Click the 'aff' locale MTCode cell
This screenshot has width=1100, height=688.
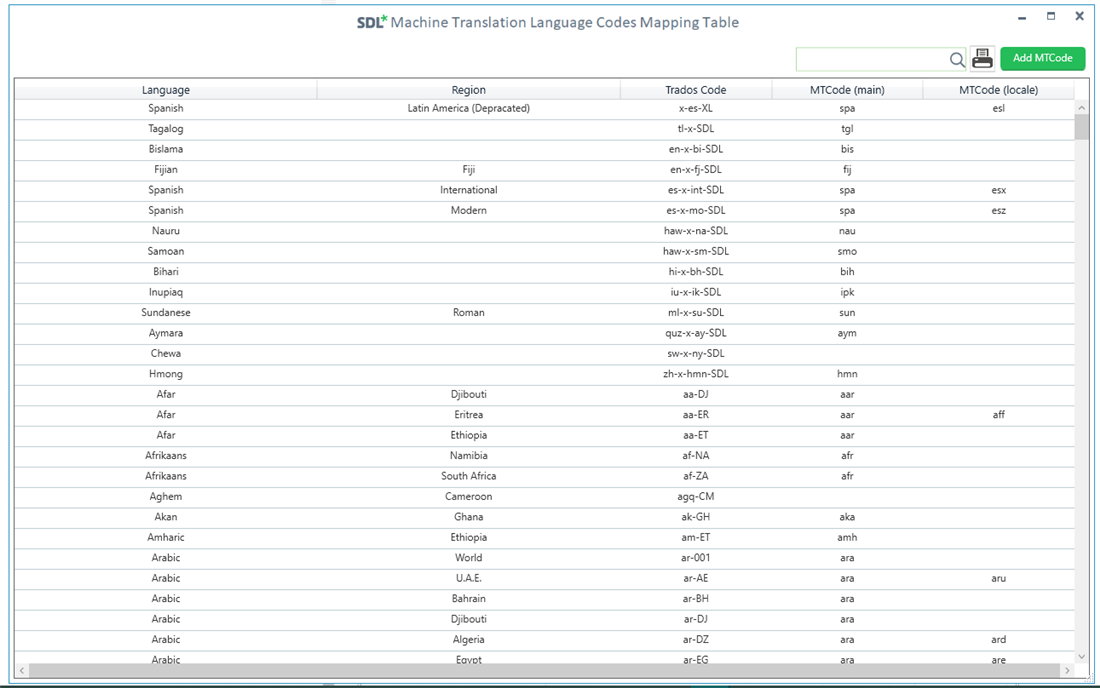pos(998,414)
